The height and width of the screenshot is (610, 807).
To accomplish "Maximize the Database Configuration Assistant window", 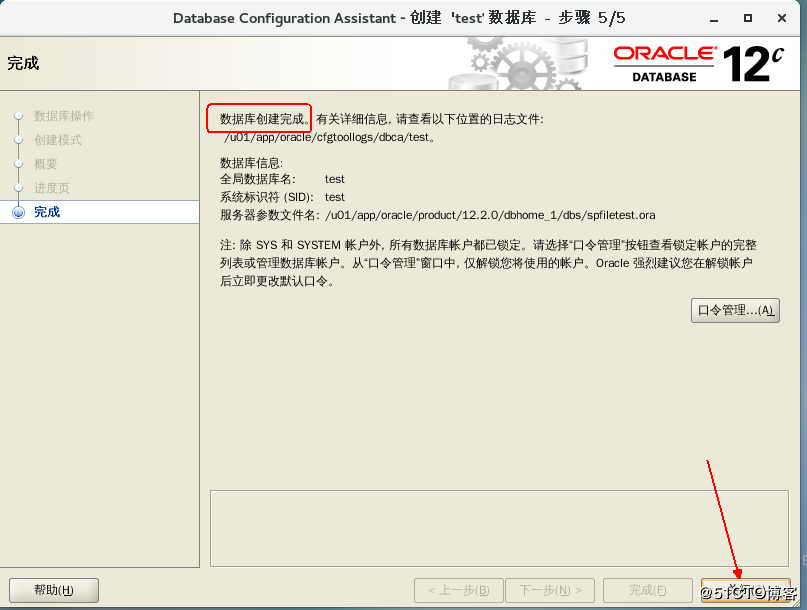I will click(x=748, y=18).
